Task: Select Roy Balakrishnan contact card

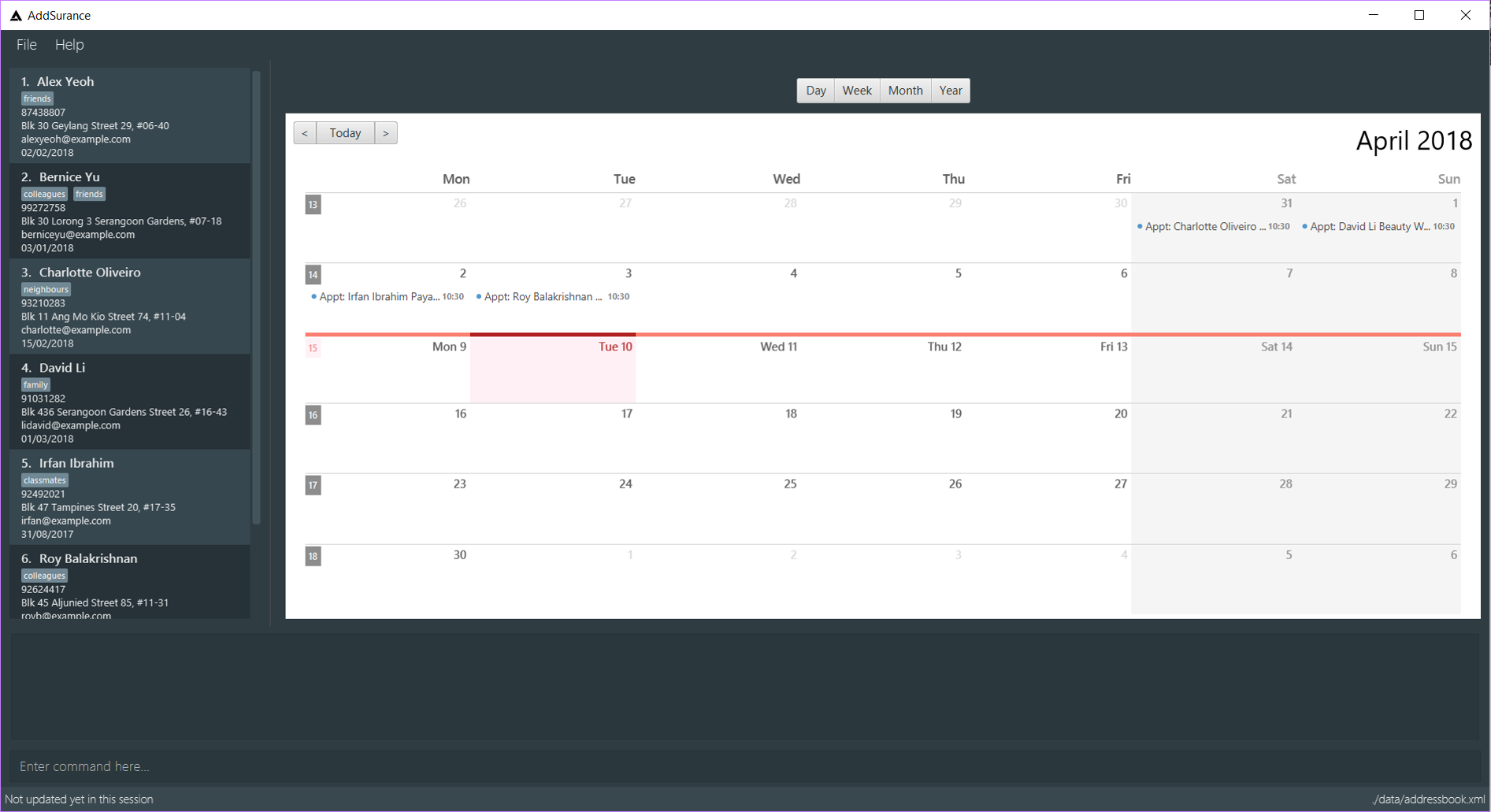Action: (x=130, y=582)
